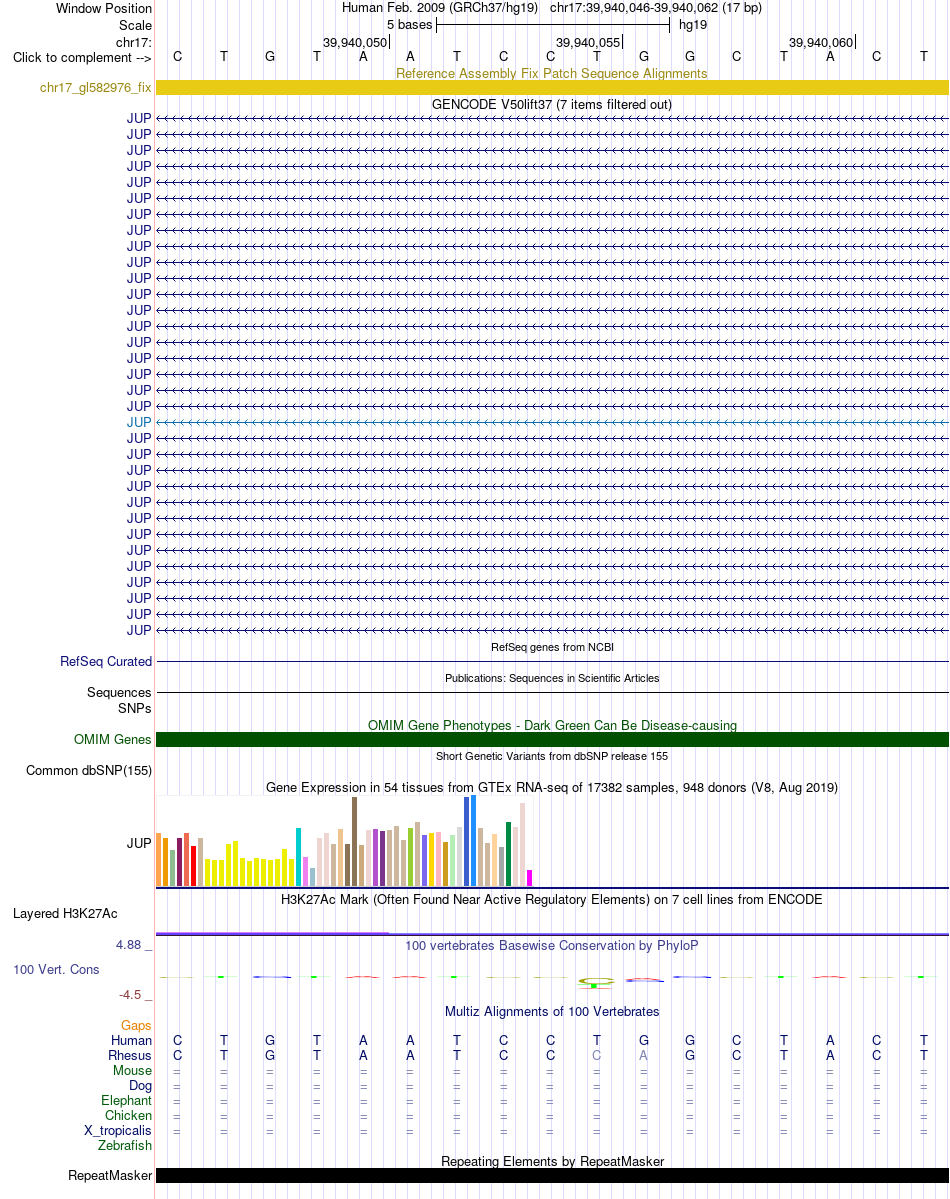
Task: Open the Reference Assembly Fix Patch Sequence Alignments title
Action: pyautogui.click(x=551, y=73)
